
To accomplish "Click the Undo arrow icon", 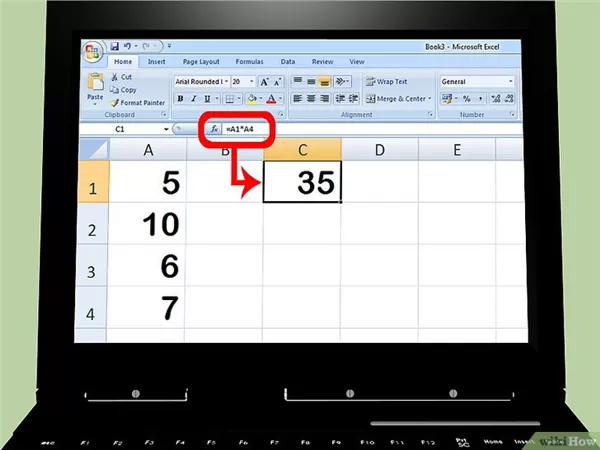I will pyautogui.click(x=127, y=46).
